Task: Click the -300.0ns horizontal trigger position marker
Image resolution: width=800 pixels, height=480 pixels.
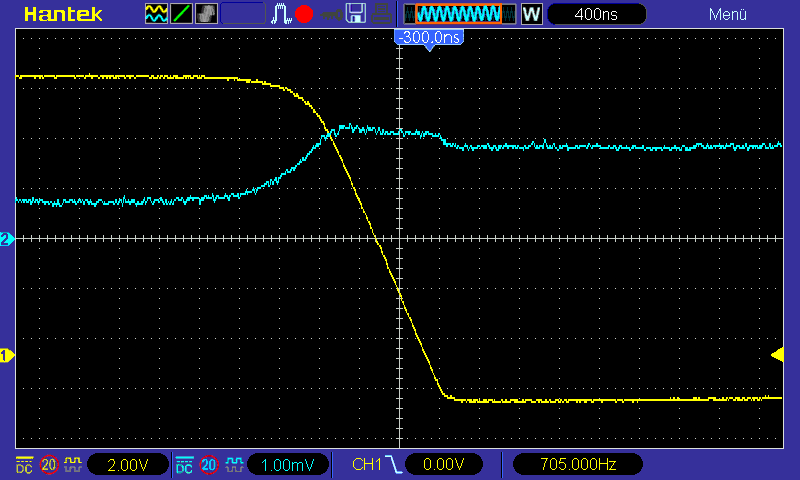Action: pos(429,39)
